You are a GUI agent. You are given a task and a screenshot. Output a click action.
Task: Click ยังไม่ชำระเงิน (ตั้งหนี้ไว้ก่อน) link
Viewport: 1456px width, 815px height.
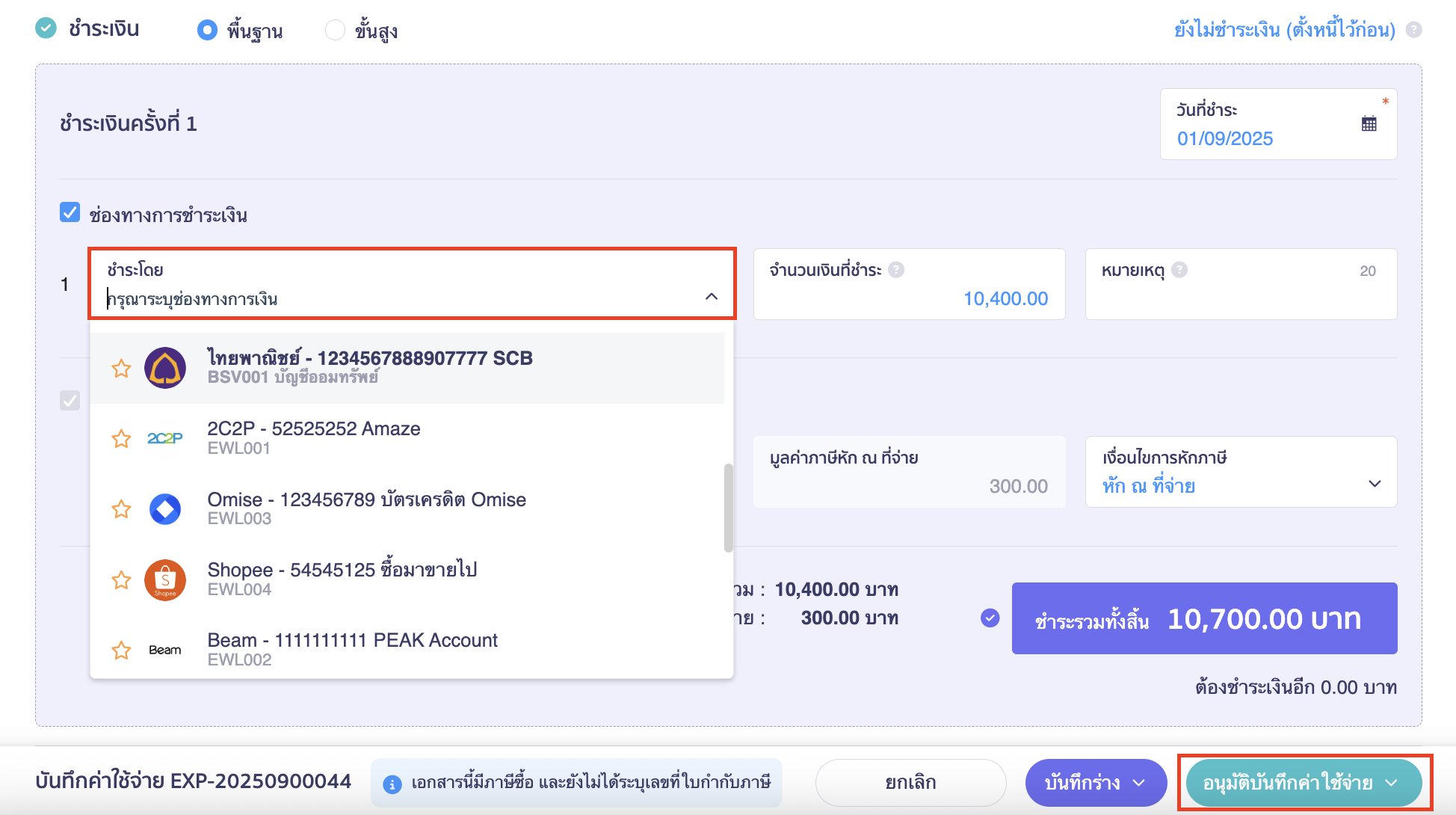pos(1284,30)
